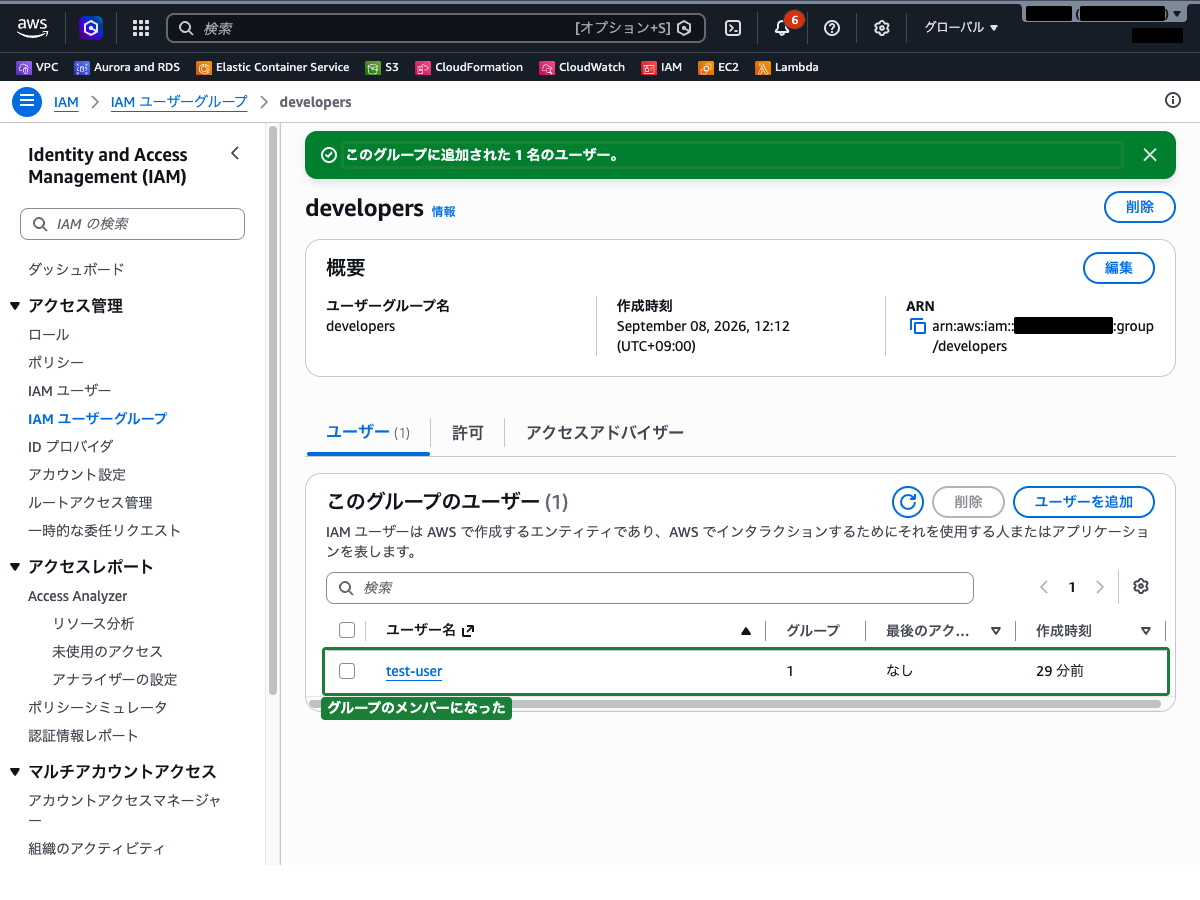Image resolution: width=1200 pixels, height=900 pixels.
Task: Check the test-user row checkbox
Action: (x=347, y=671)
